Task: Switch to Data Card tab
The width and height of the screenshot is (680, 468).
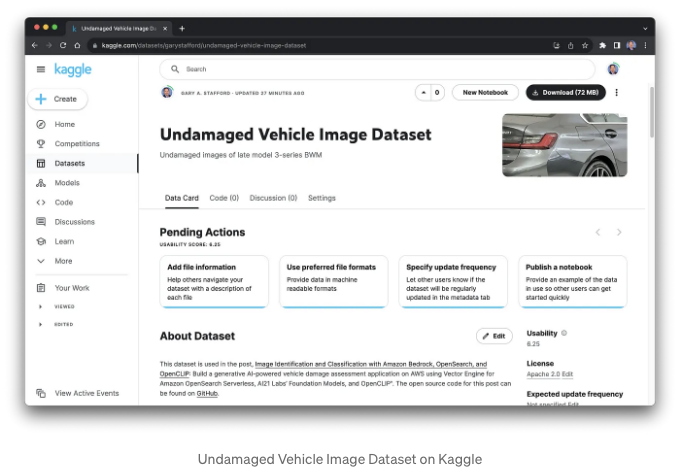Action: pyautogui.click(x=181, y=198)
